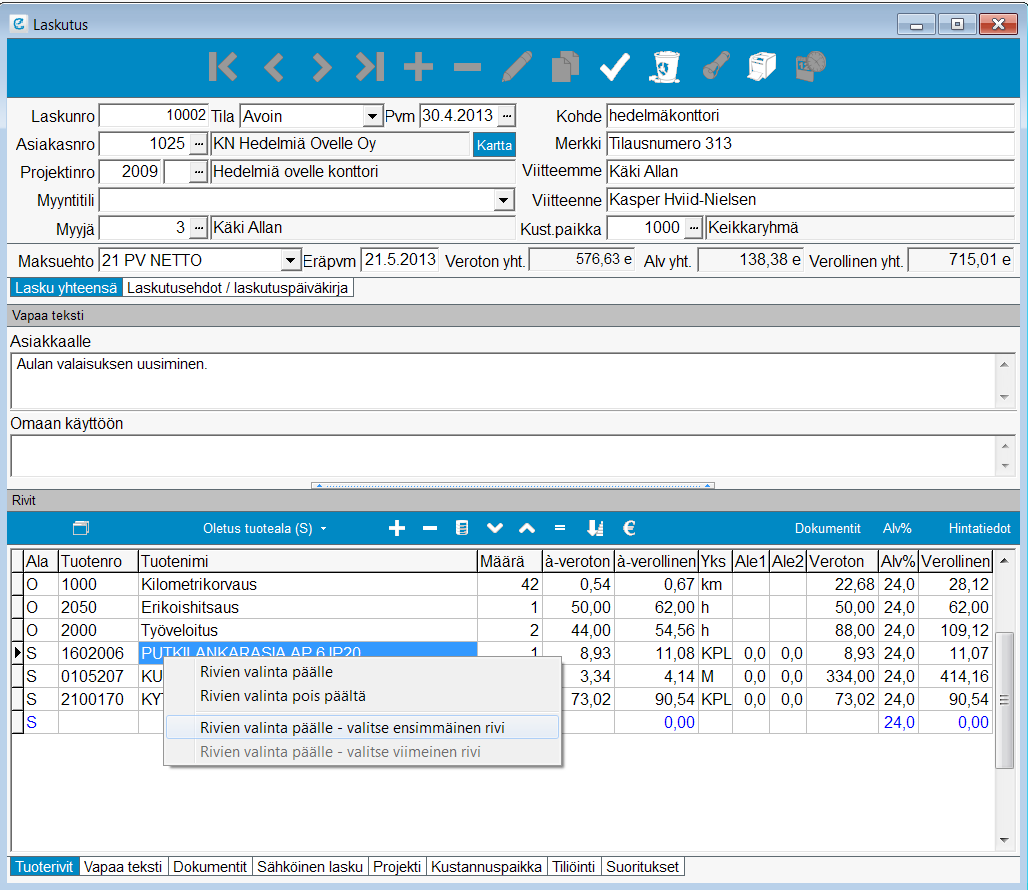
Task: Choose Rivien valinta pois päältä
Action: pos(363,696)
